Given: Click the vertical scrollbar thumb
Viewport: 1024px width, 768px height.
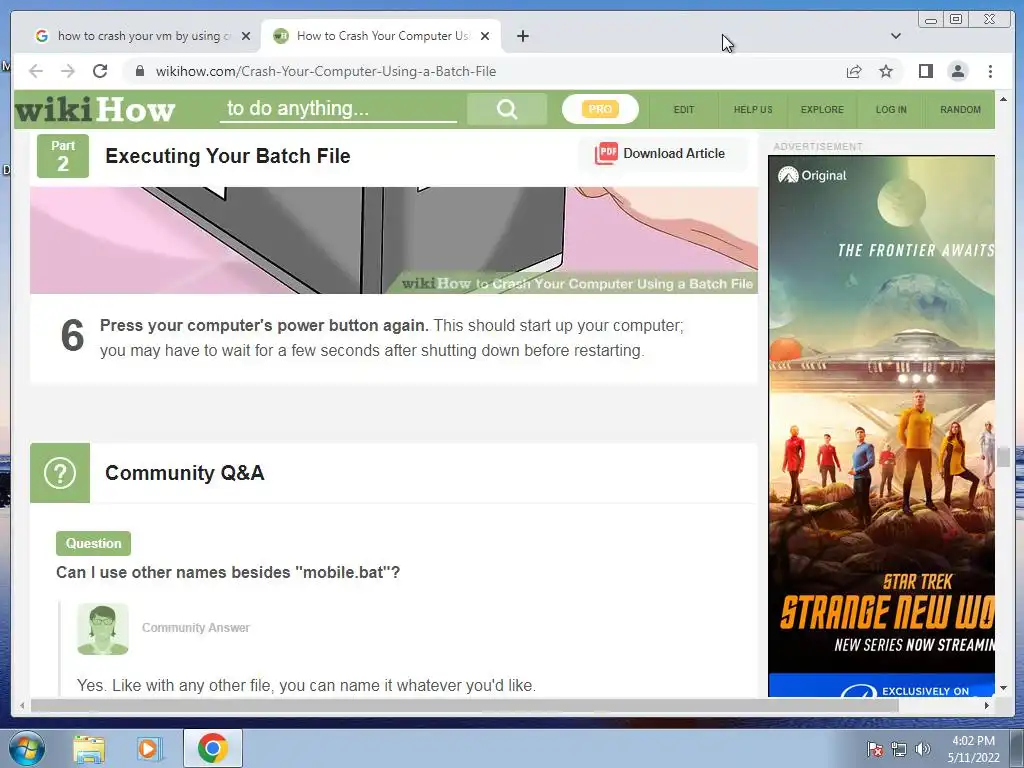Looking at the screenshot, I should tap(1004, 457).
